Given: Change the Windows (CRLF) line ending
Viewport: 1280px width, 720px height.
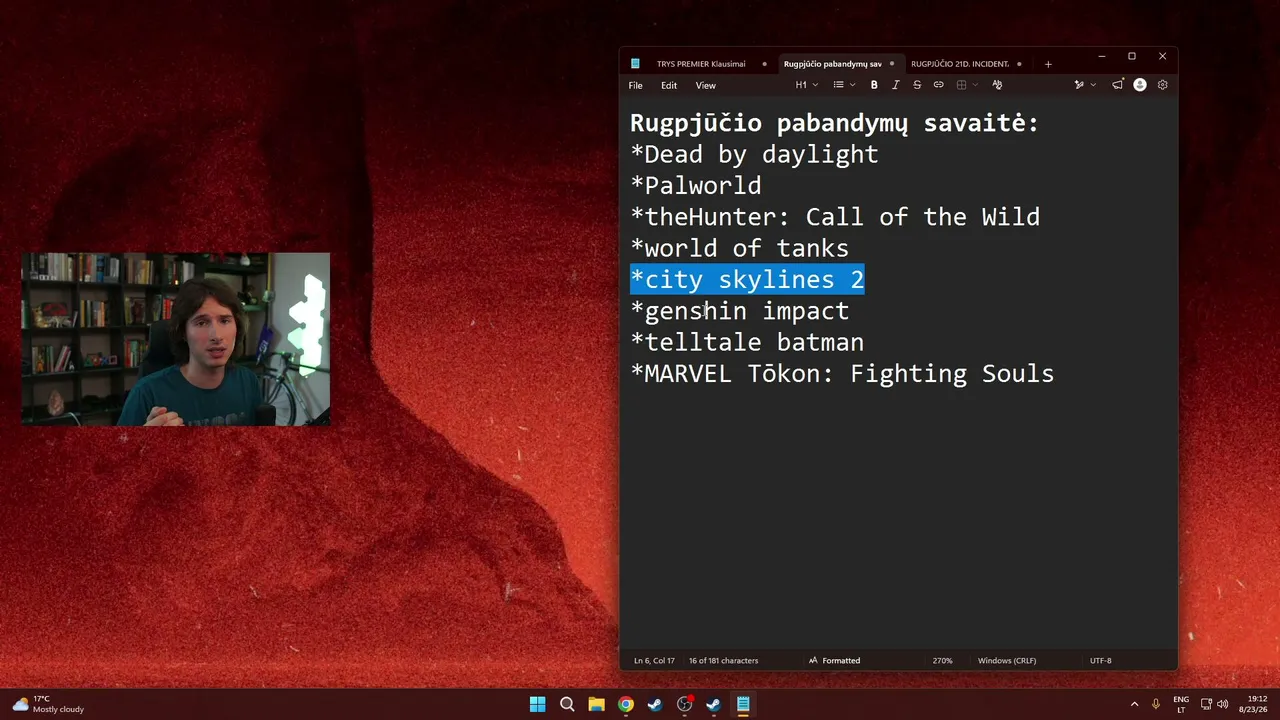Looking at the screenshot, I should click(1008, 661).
